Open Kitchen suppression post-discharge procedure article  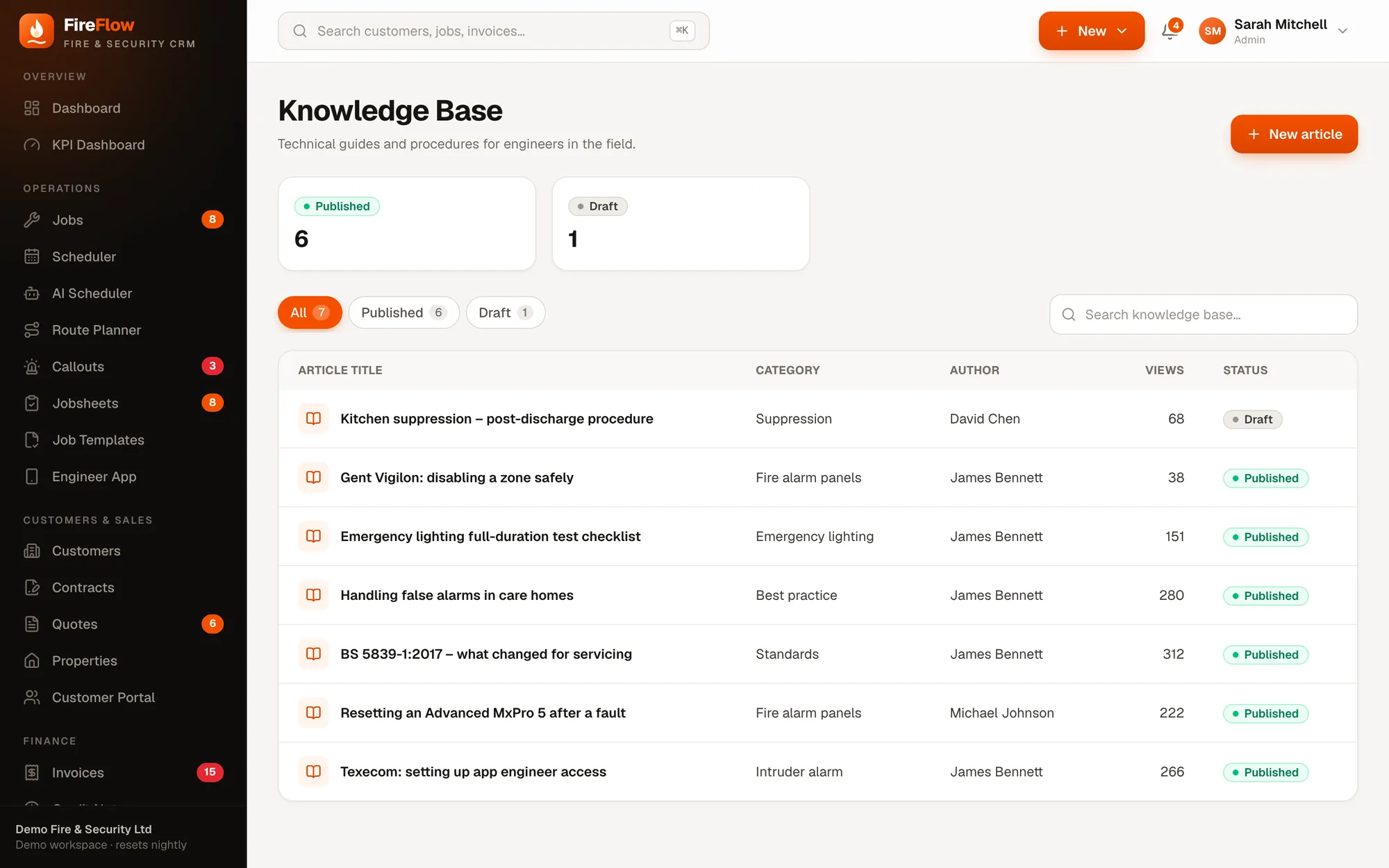point(497,419)
